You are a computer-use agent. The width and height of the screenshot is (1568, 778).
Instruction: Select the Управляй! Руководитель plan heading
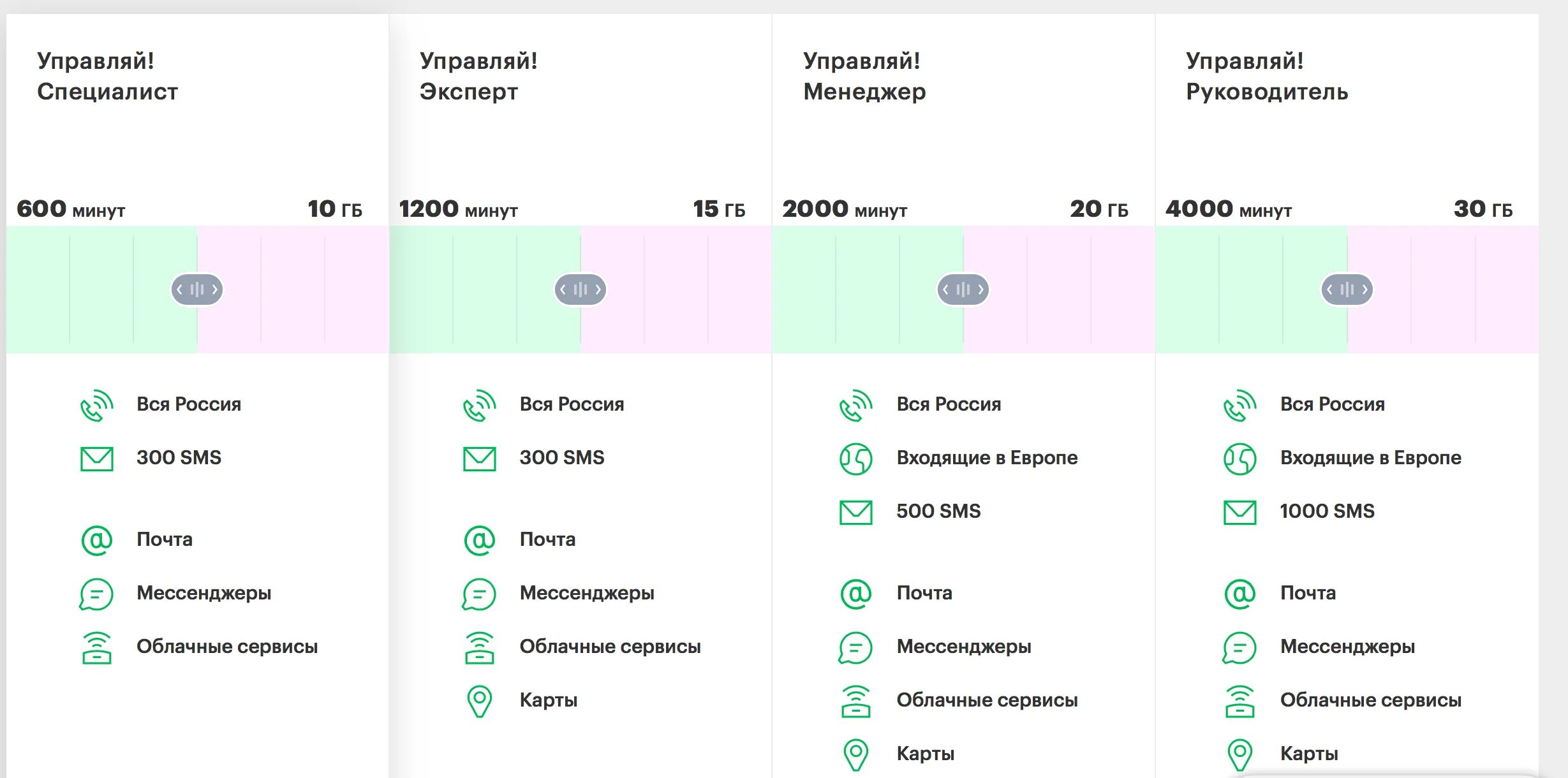(1267, 77)
